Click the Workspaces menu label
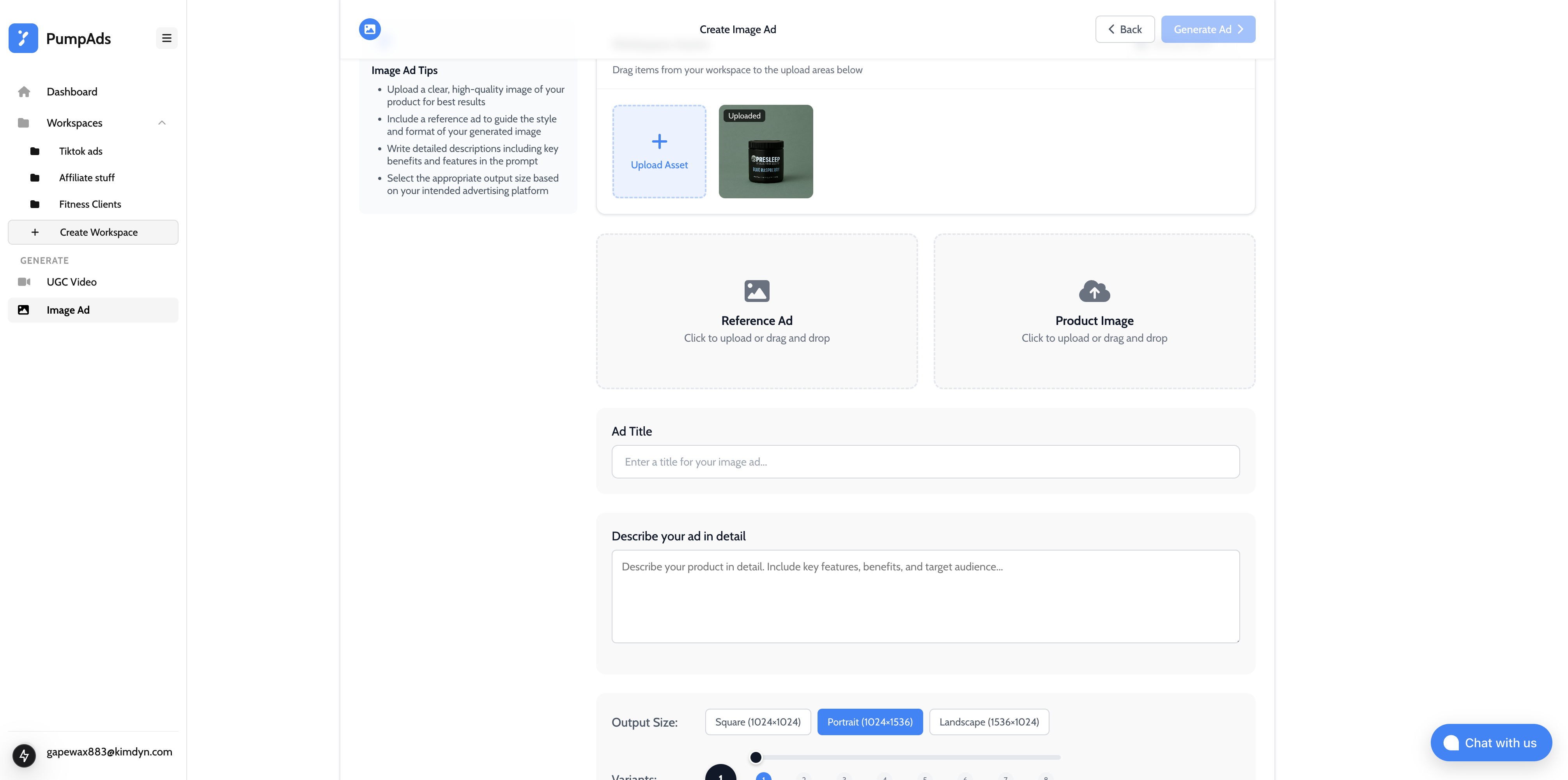Screen dimensions: 1568x780 (74, 123)
